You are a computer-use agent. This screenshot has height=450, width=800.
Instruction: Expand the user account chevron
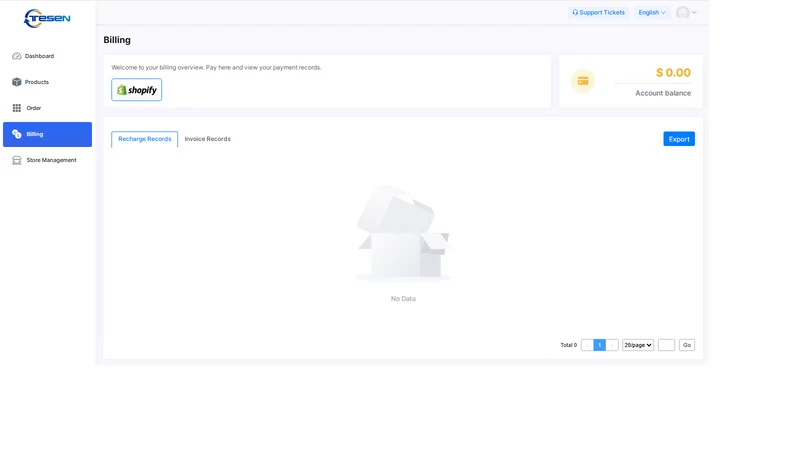click(x=694, y=12)
